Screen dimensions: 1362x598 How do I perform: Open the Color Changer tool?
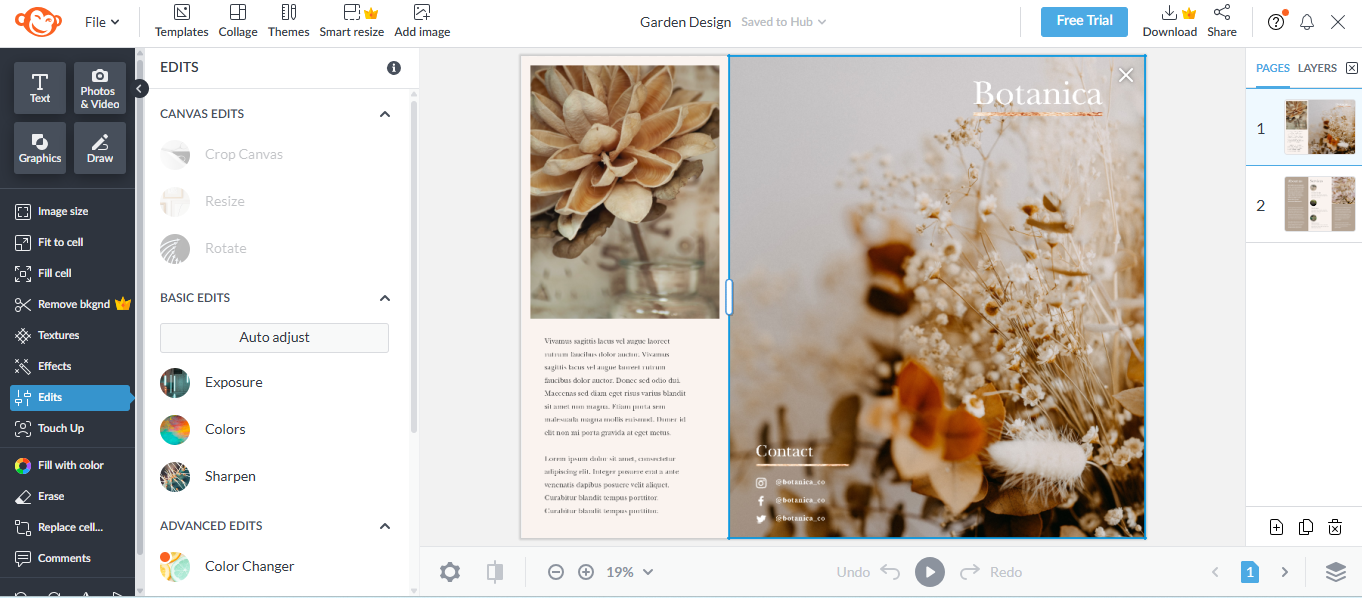pyautogui.click(x=248, y=566)
